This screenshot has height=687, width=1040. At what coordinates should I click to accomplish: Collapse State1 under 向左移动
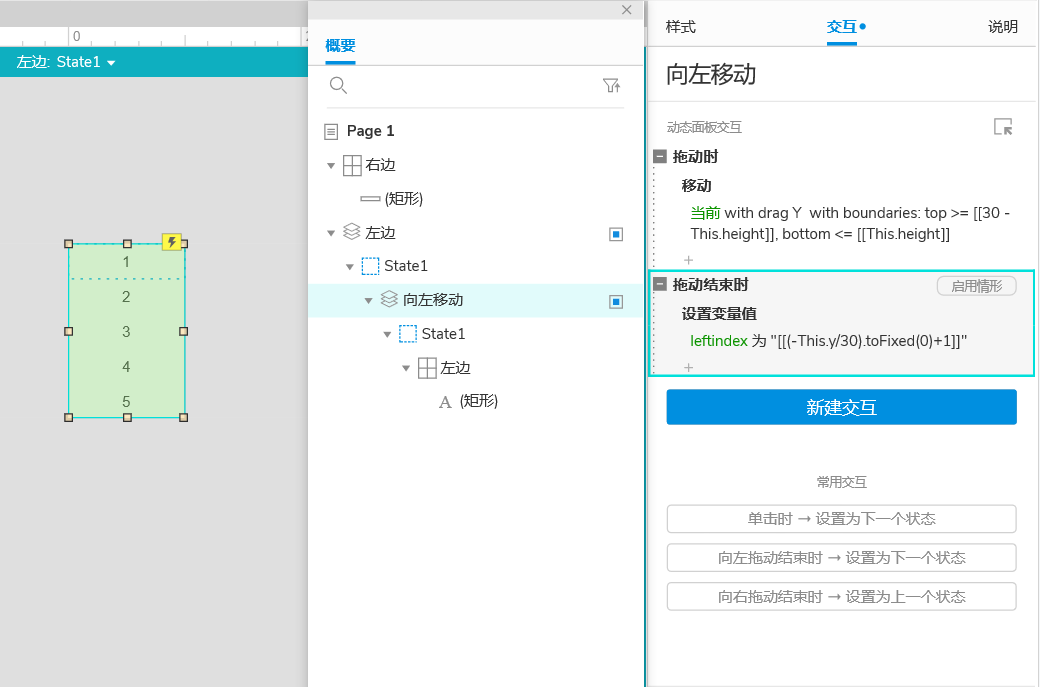pos(387,334)
